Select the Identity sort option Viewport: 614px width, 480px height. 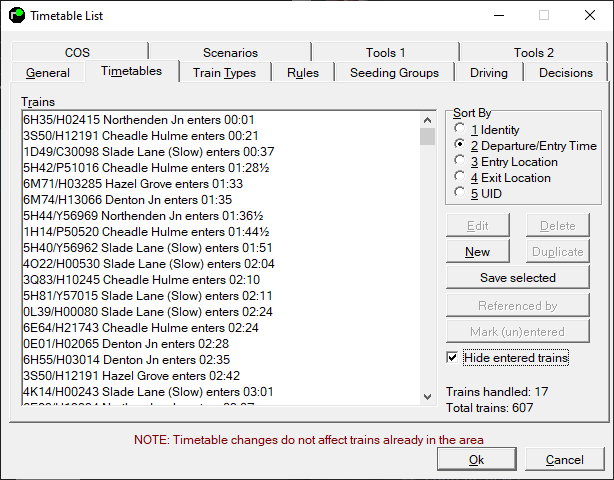pos(460,130)
